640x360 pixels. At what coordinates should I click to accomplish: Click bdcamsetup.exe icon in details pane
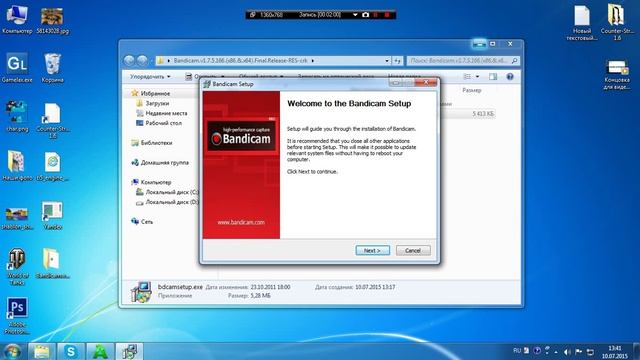click(x=141, y=291)
